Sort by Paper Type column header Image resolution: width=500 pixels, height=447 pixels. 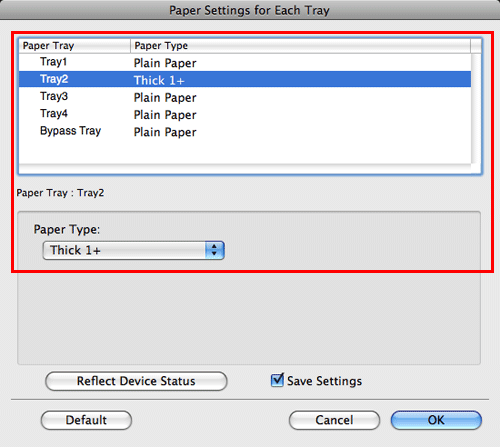coord(300,46)
